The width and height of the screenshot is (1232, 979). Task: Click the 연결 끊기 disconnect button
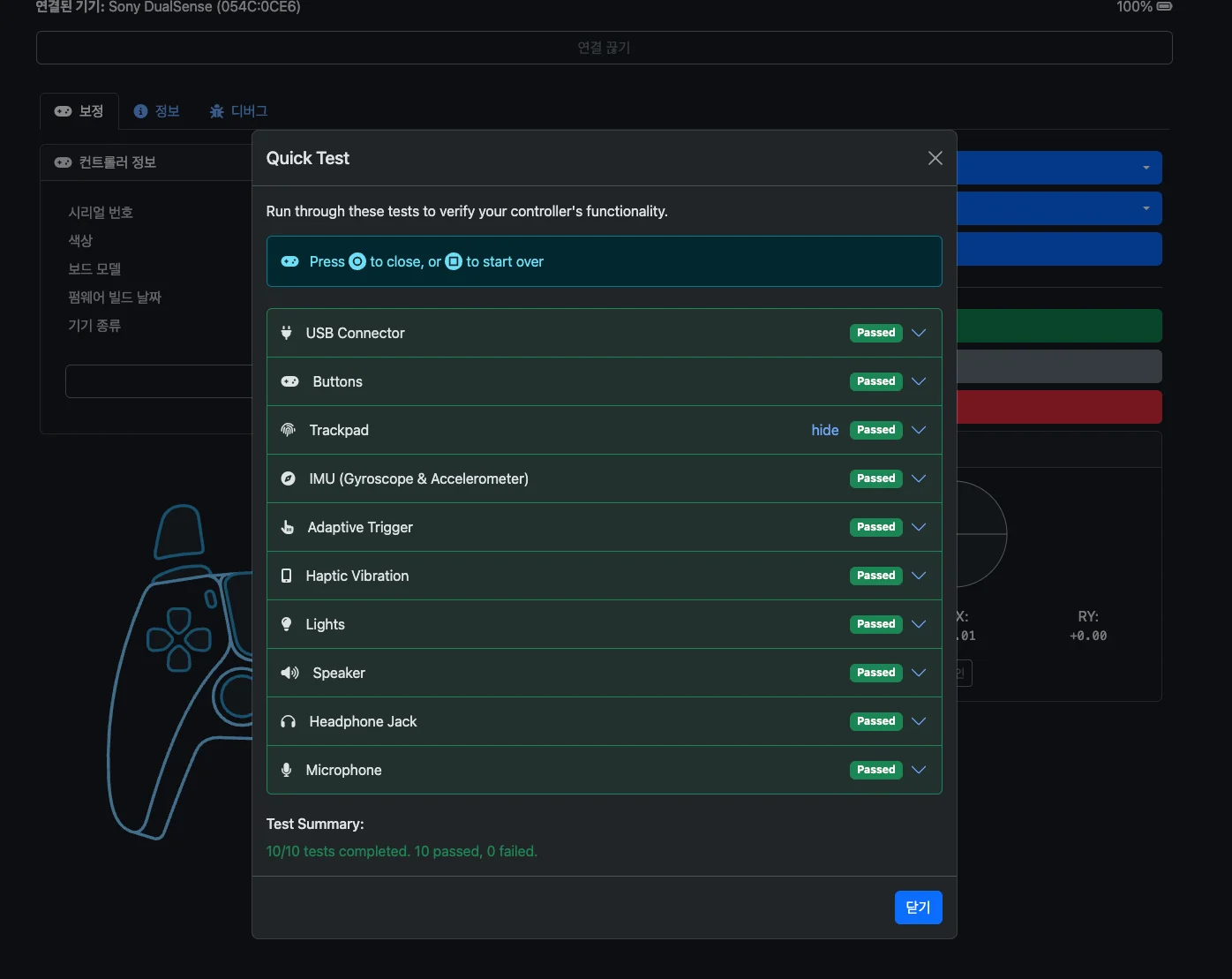605,48
